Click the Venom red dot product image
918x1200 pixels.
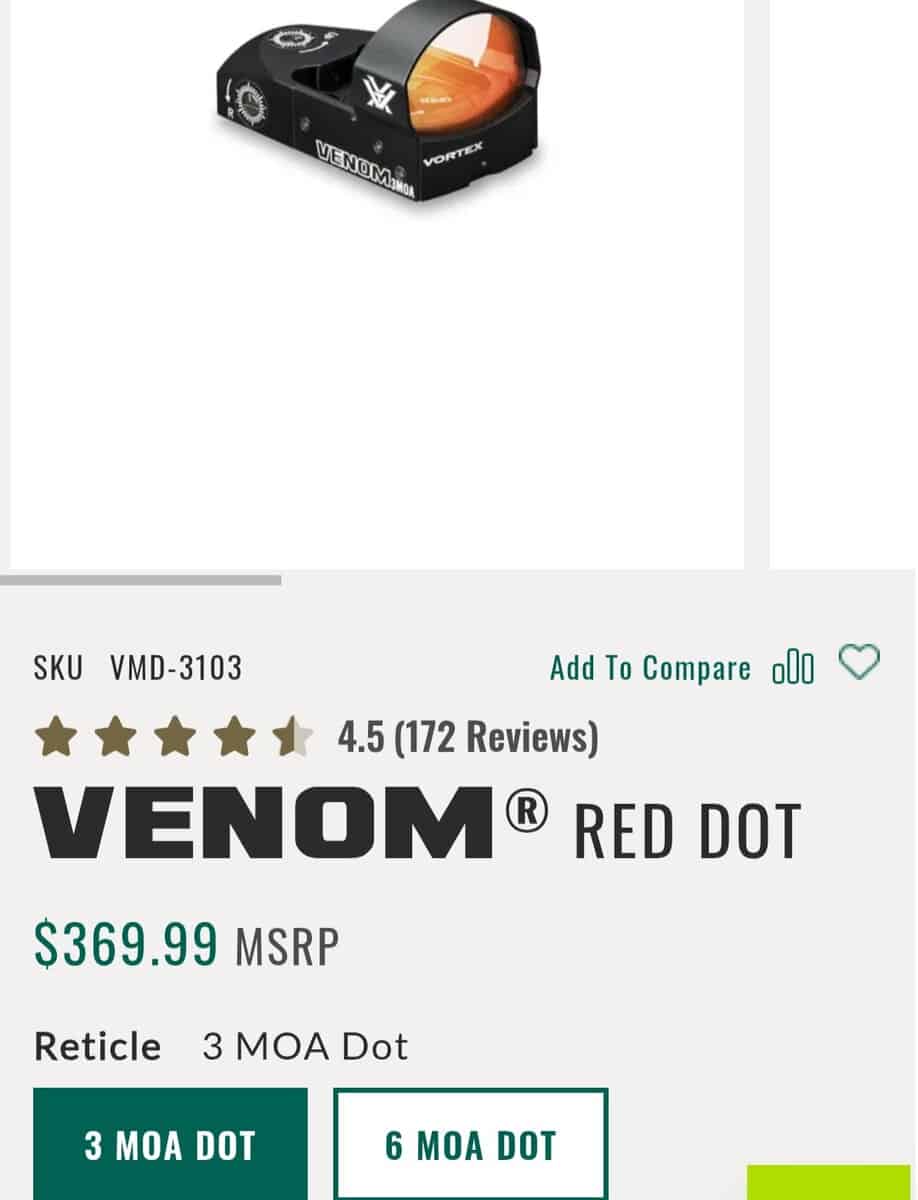pos(378,110)
